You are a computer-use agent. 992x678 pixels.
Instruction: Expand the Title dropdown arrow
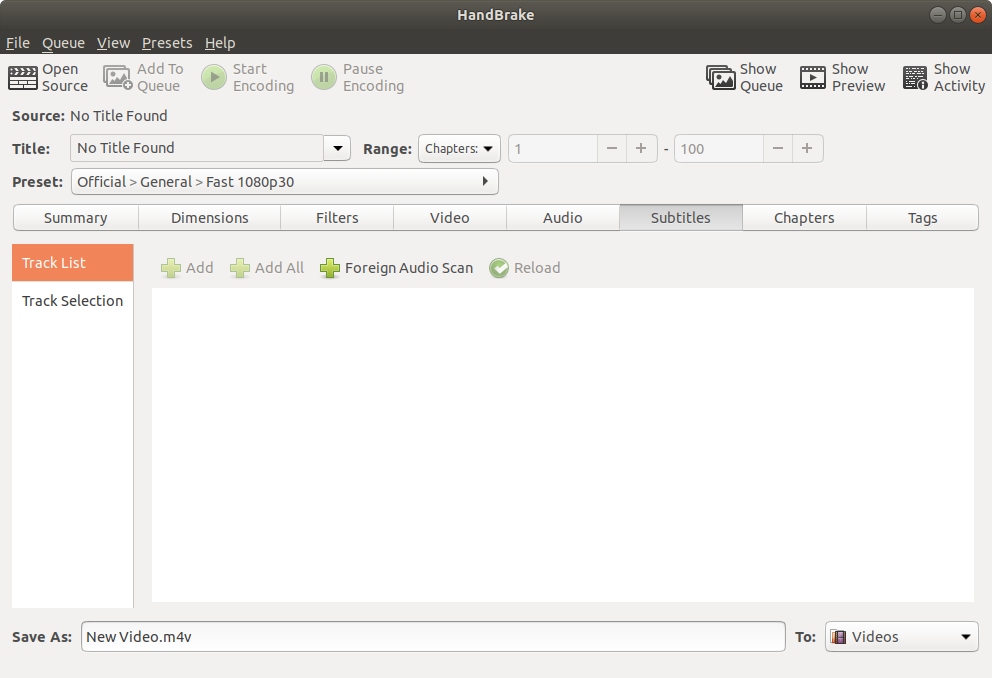(337, 148)
